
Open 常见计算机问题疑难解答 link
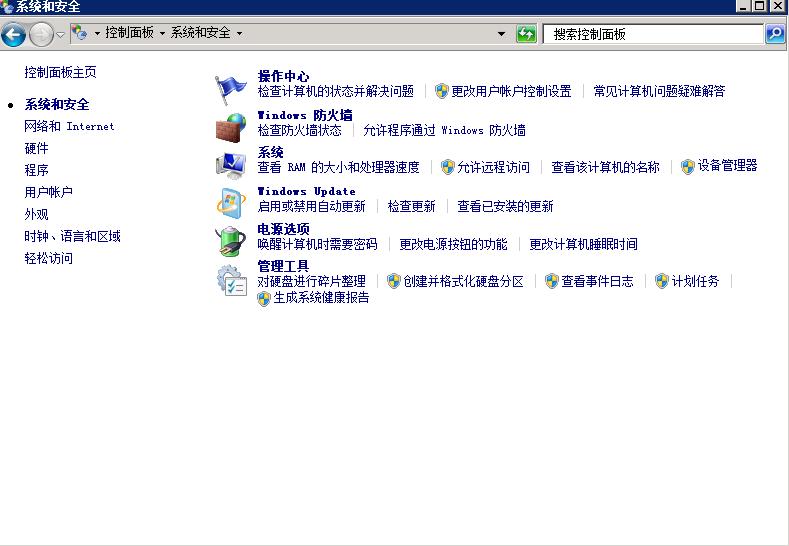(x=659, y=92)
